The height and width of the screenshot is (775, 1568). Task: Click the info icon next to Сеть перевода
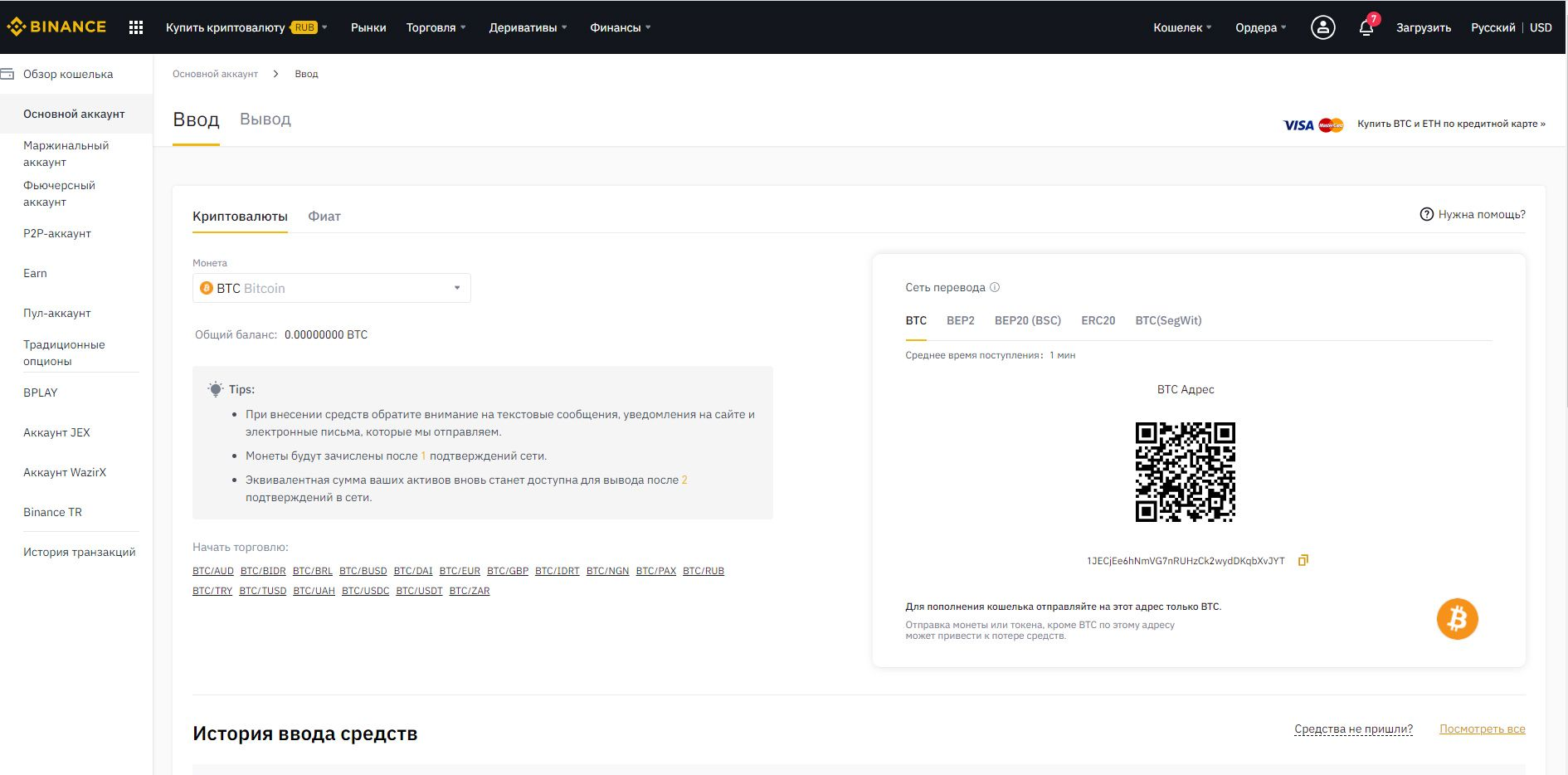[995, 287]
